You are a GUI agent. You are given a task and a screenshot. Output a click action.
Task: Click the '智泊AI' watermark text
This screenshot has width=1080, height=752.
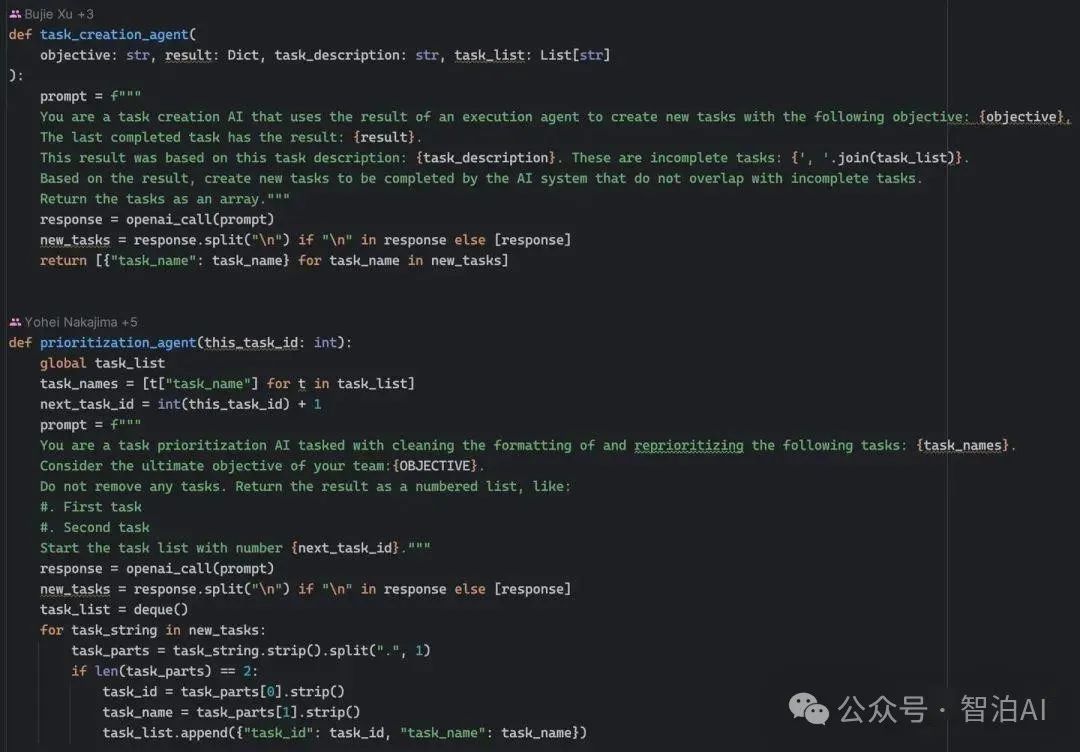tap(1003, 709)
